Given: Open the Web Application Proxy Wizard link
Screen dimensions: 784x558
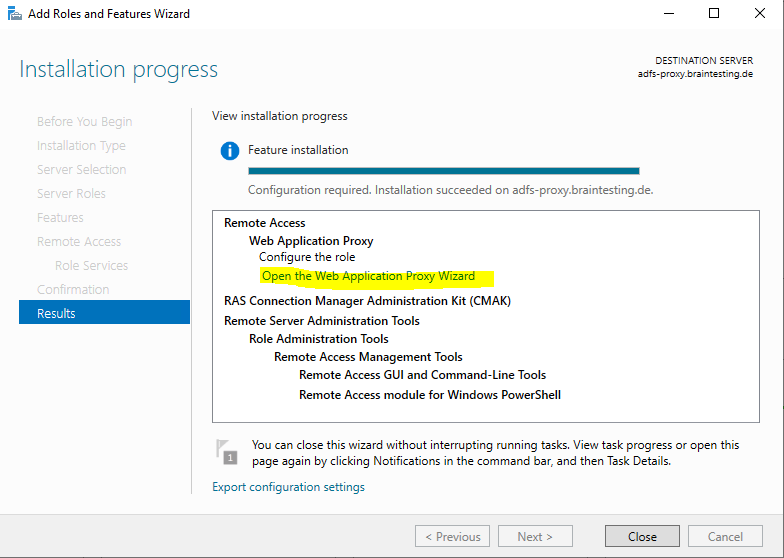Looking at the screenshot, I should 368,276.
